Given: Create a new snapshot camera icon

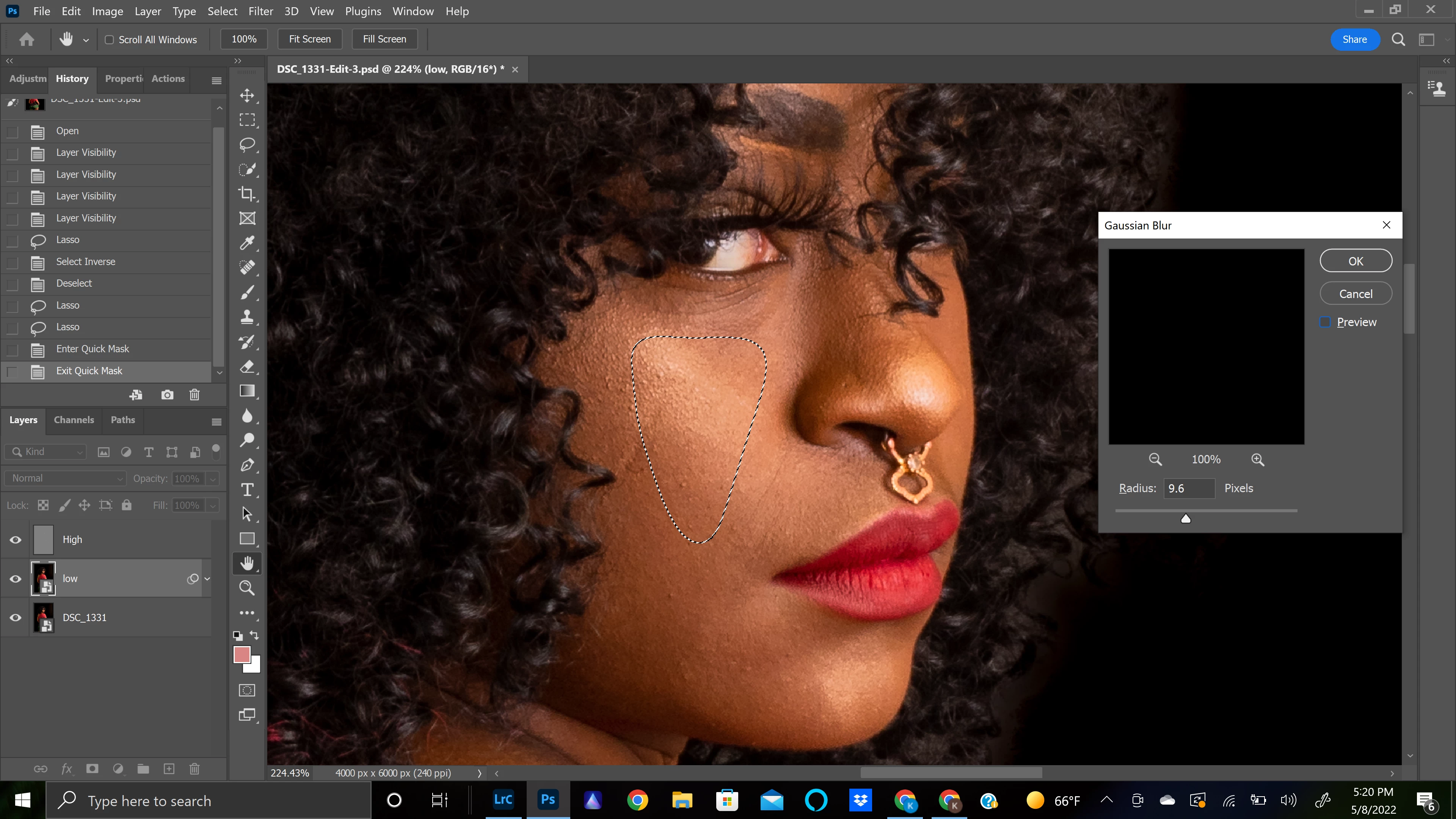Looking at the screenshot, I should (x=167, y=394).
